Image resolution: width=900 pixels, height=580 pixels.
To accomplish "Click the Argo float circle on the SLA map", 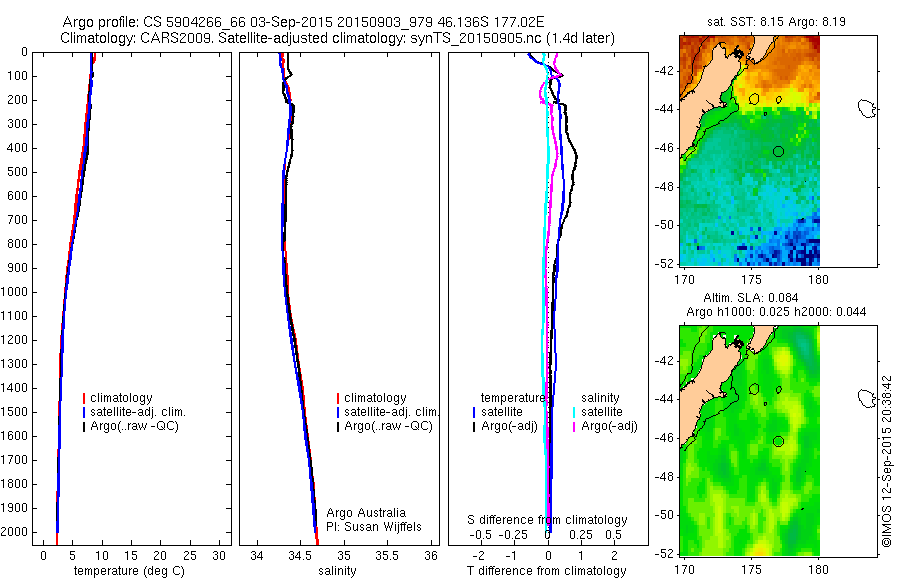I will click(x=778, y=442).
